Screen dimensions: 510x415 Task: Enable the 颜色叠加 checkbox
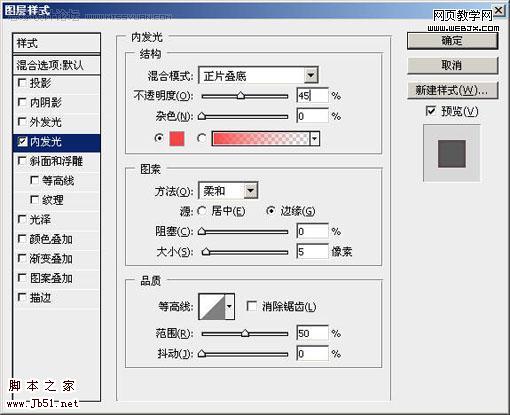point(22,239)
